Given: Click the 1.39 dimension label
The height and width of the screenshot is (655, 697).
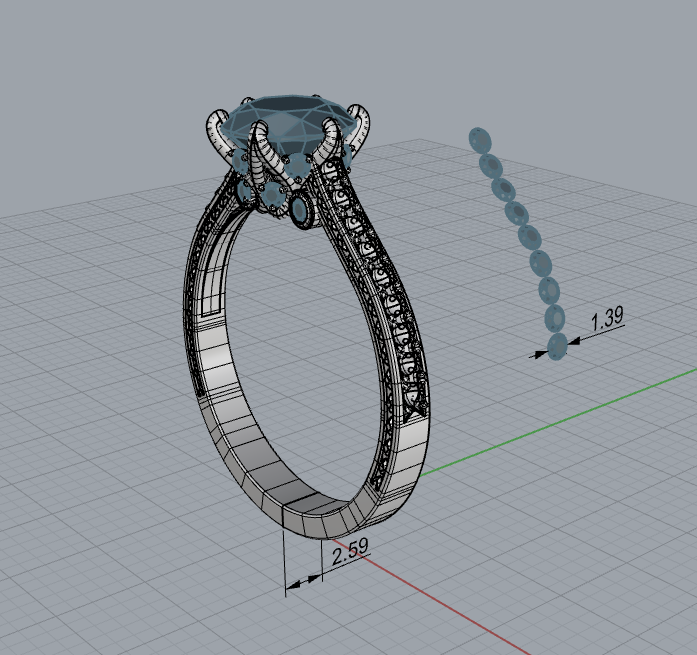Looking at the screenshot, I should click(607, 319).
